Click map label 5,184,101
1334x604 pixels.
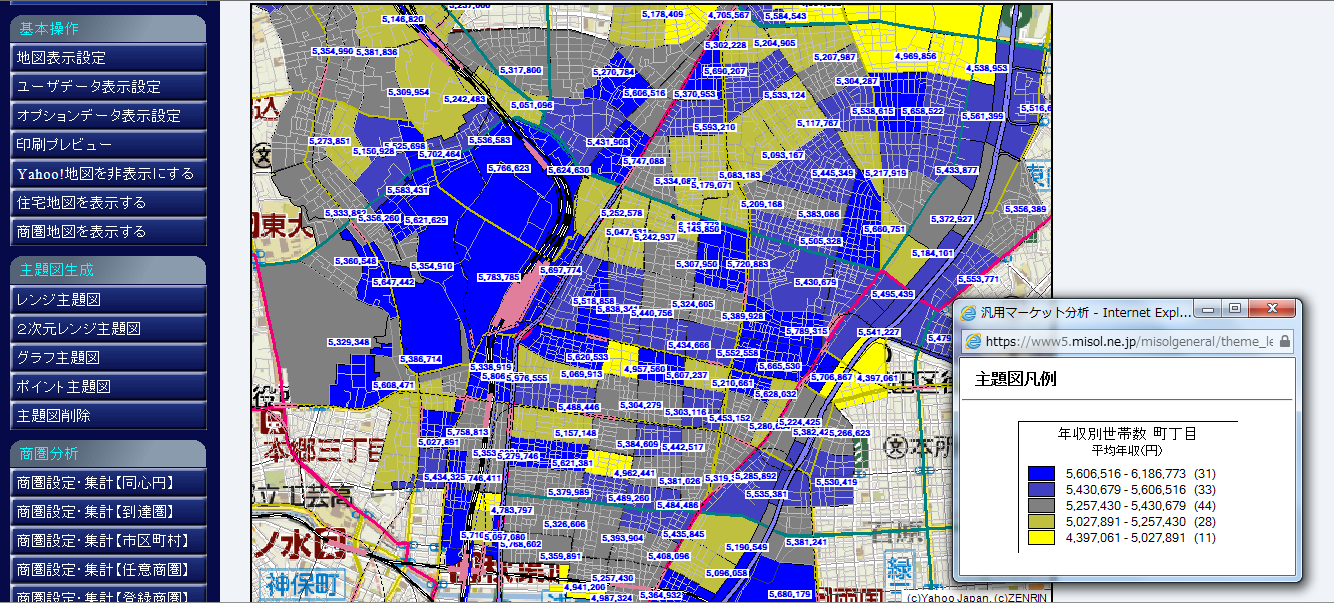pyautogui.click(x=932, y=253)
